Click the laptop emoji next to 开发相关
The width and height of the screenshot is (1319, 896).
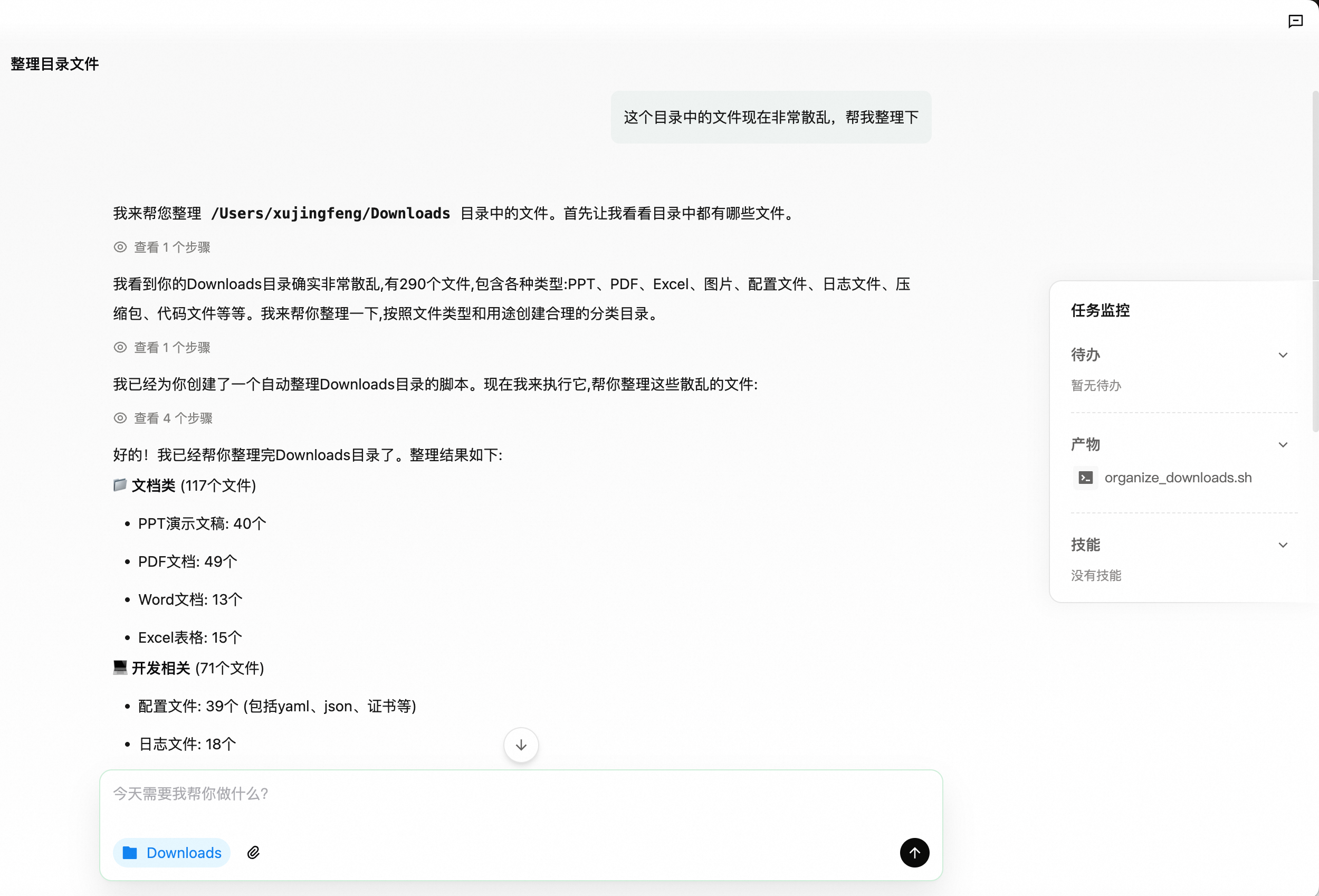pyautogui.click(x=120, y=667)
